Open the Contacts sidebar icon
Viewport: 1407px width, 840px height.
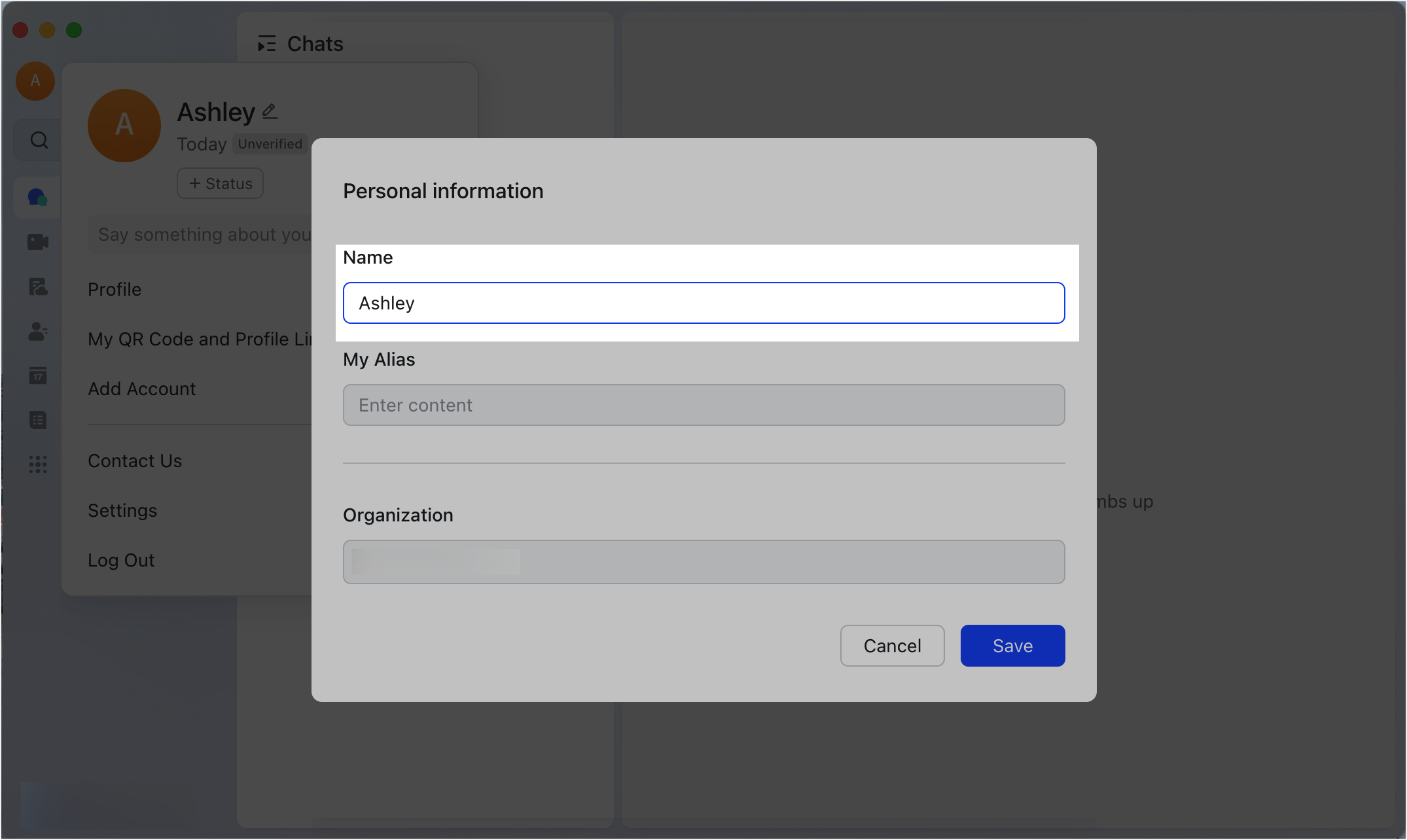coord(37,331)
